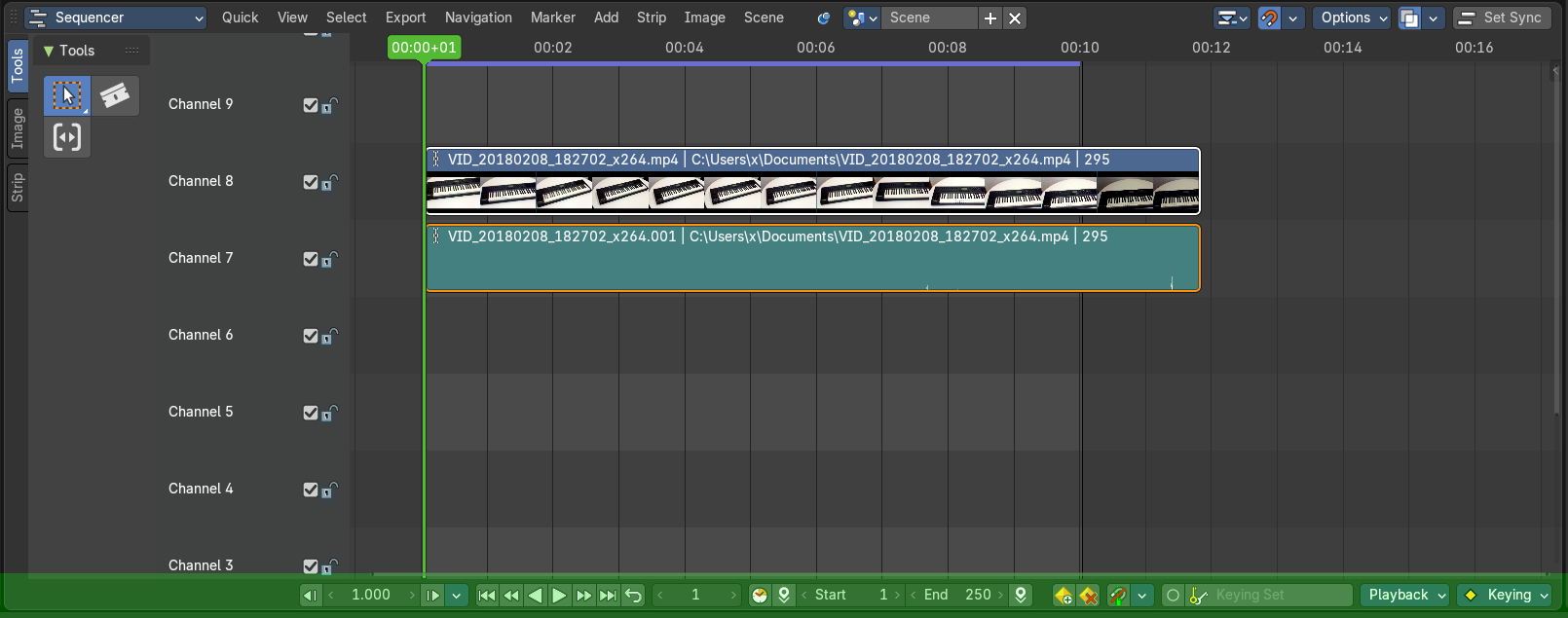Play the animation in reverse
Screen dimensions: 1568x618
(535, 595)
